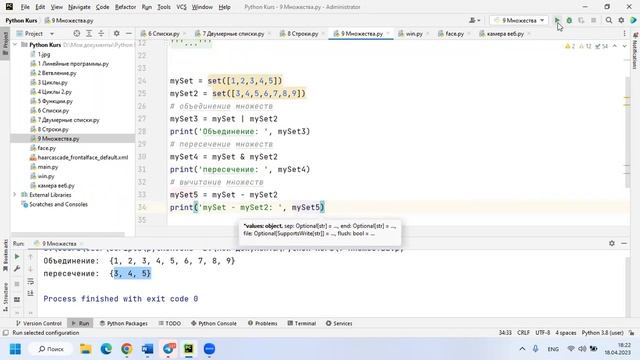This screenshot has width=640, height=360.
Task: Open Search Everywhere magnifier icon
Action: tap(609, 20)
